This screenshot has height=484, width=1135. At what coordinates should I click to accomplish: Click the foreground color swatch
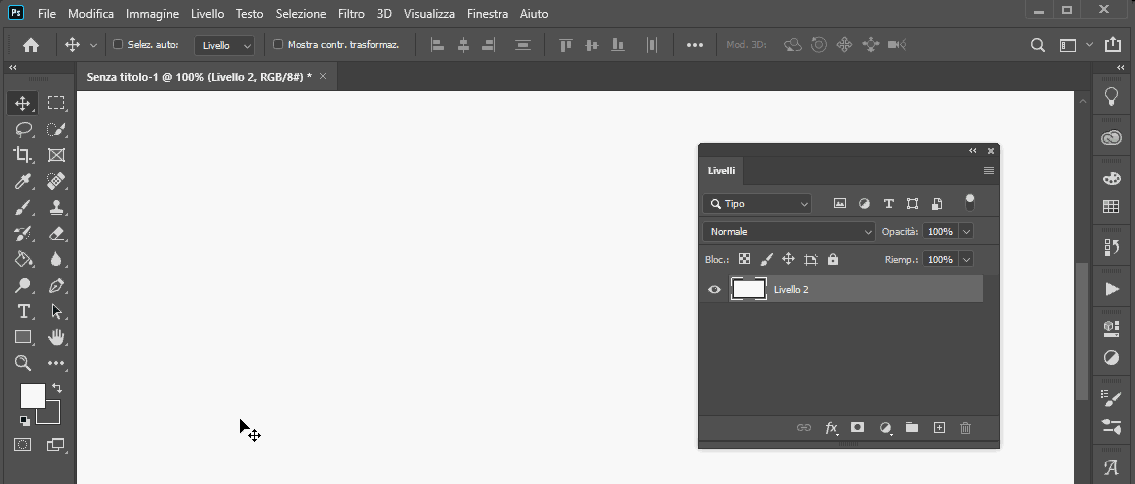click(x=32, y=395)
